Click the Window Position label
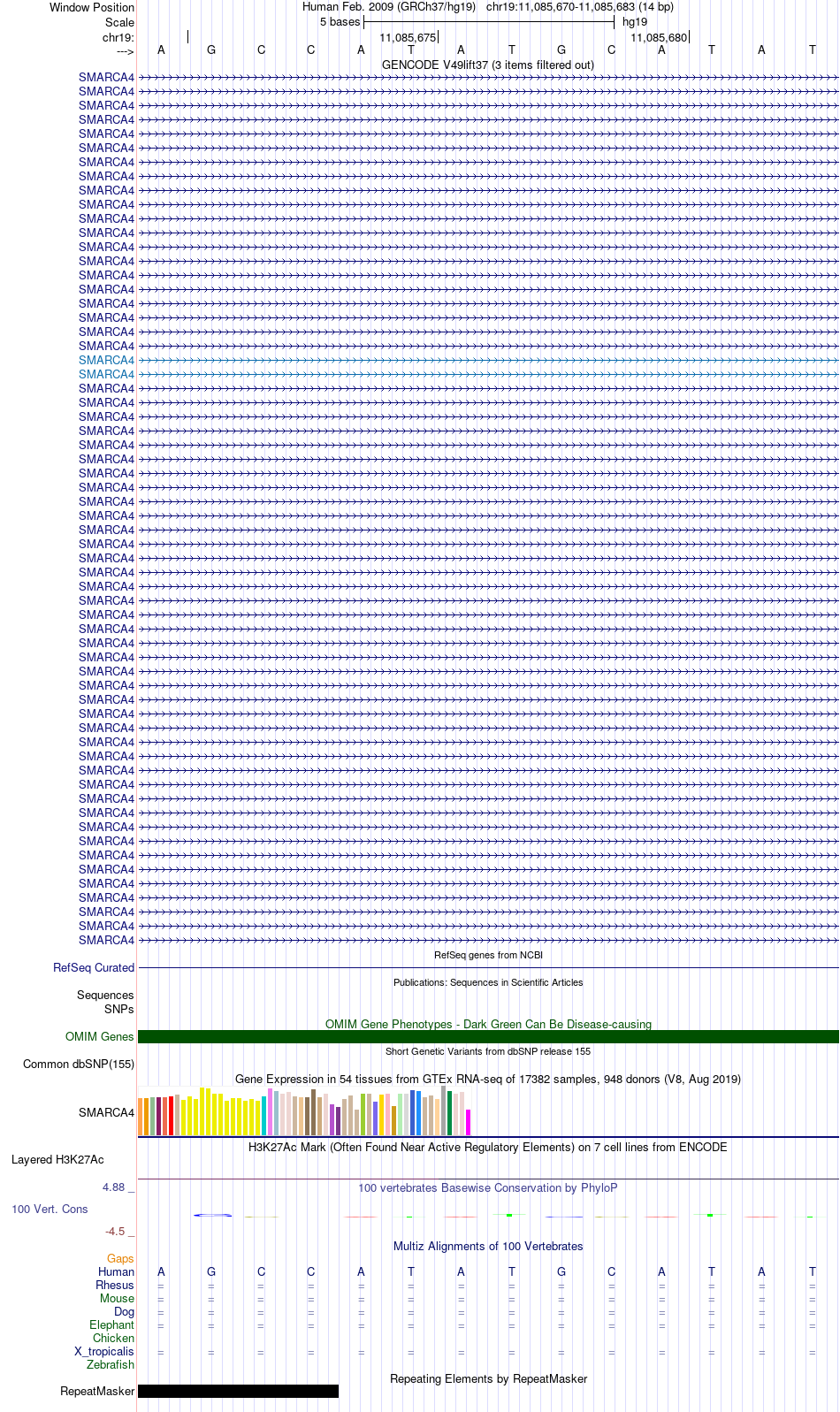This screenshot has height=1412, width=840. coord(92,7)
